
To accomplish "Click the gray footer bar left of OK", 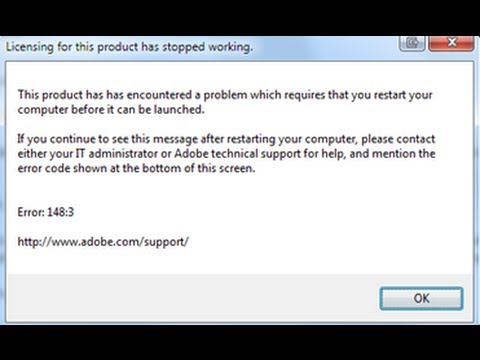I will pyautogui.click(x=193, y=298).
